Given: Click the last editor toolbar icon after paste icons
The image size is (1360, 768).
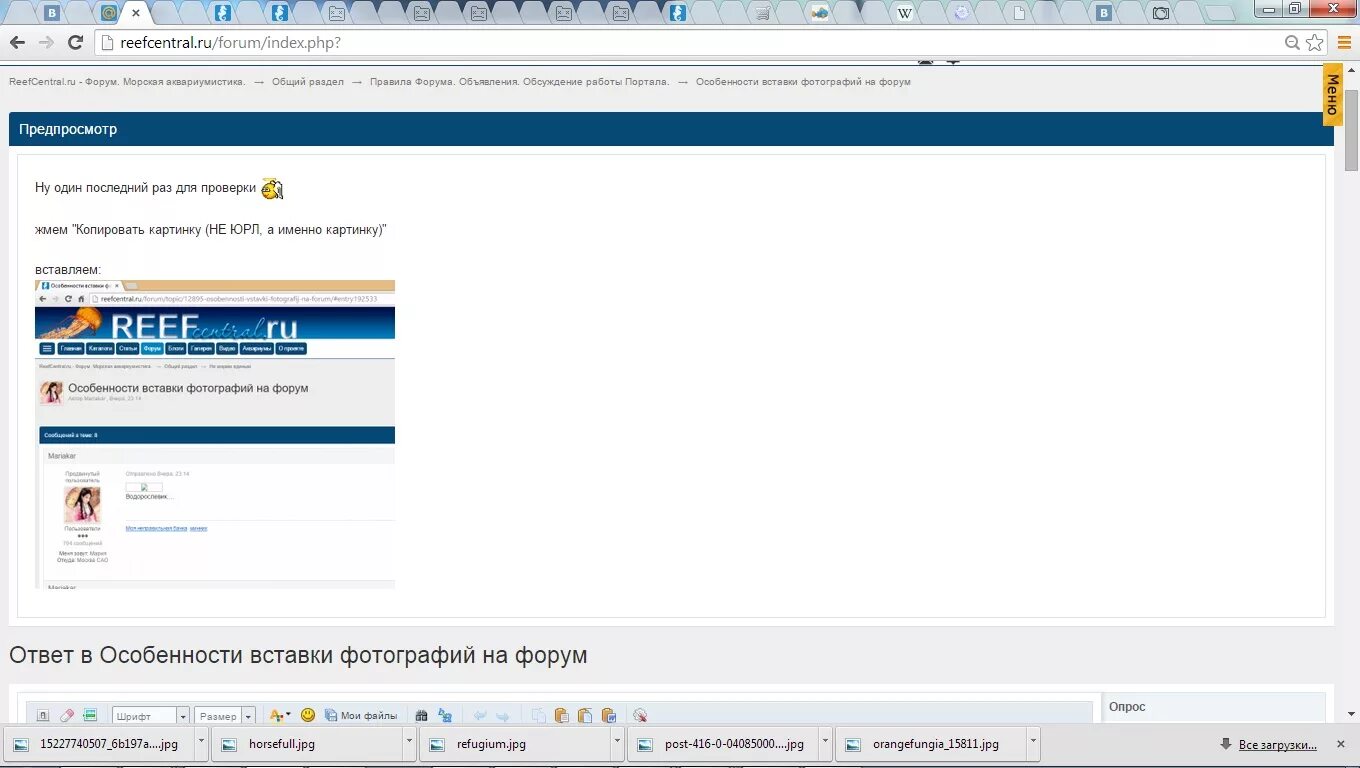Looking at the screenshot, I should tap(640, 716).
